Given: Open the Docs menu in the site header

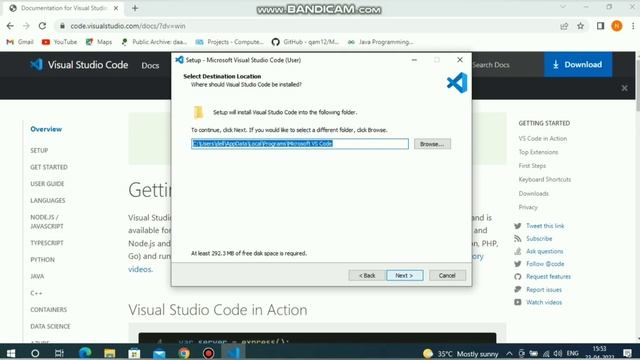Looking at the screenshot, I should point(150,65).
